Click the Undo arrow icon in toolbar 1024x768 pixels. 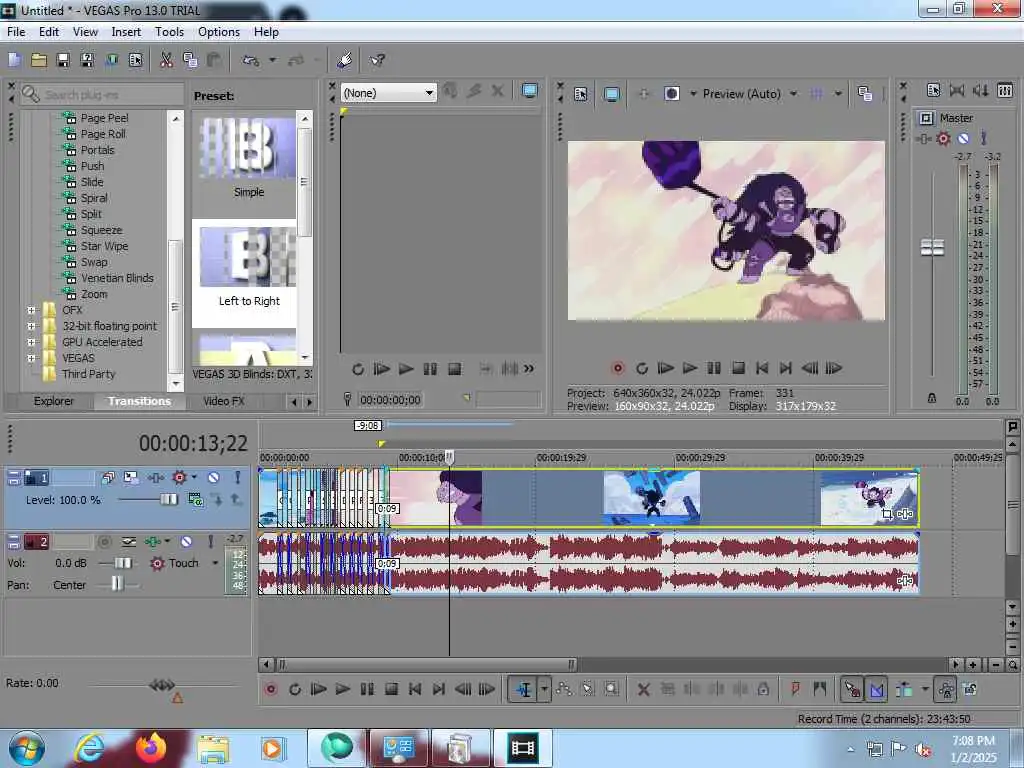pos(250,60)
